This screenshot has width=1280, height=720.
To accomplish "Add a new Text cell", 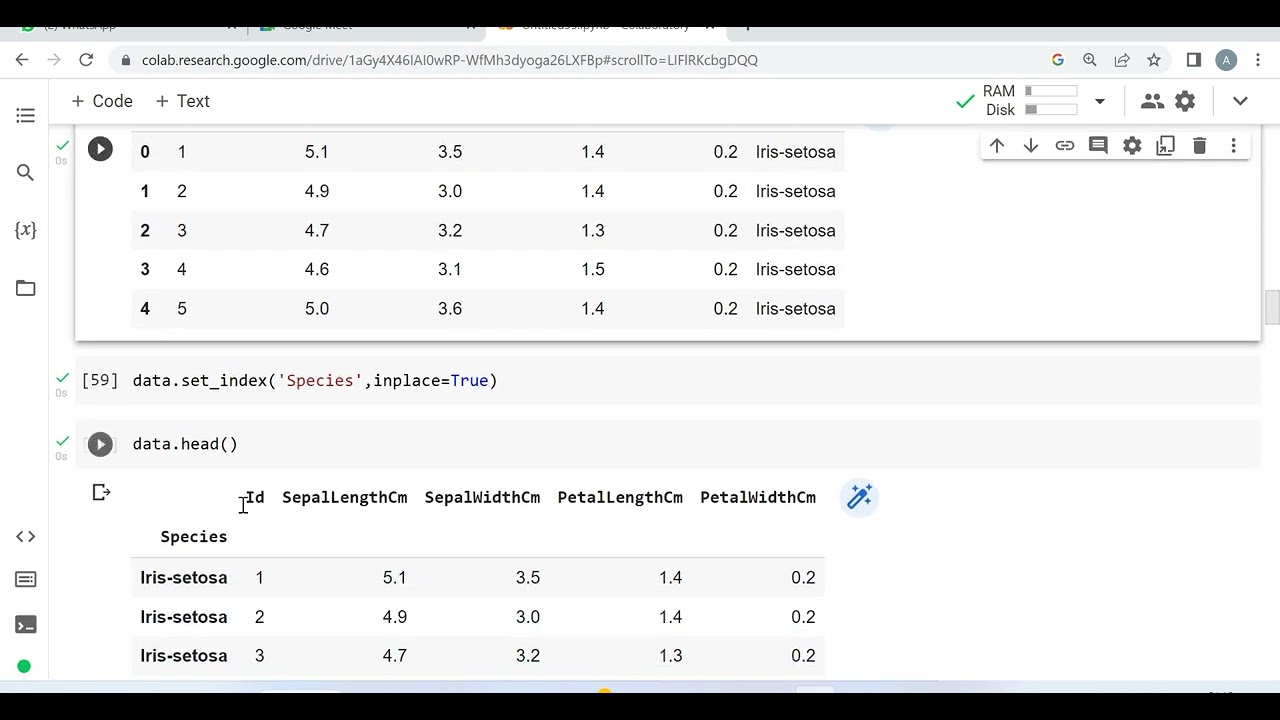I will (182, 101).
